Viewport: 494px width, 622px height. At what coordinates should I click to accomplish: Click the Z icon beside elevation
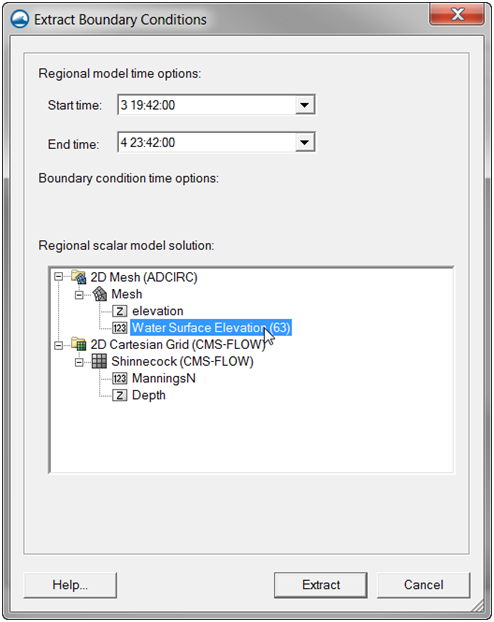pos(119,311)
